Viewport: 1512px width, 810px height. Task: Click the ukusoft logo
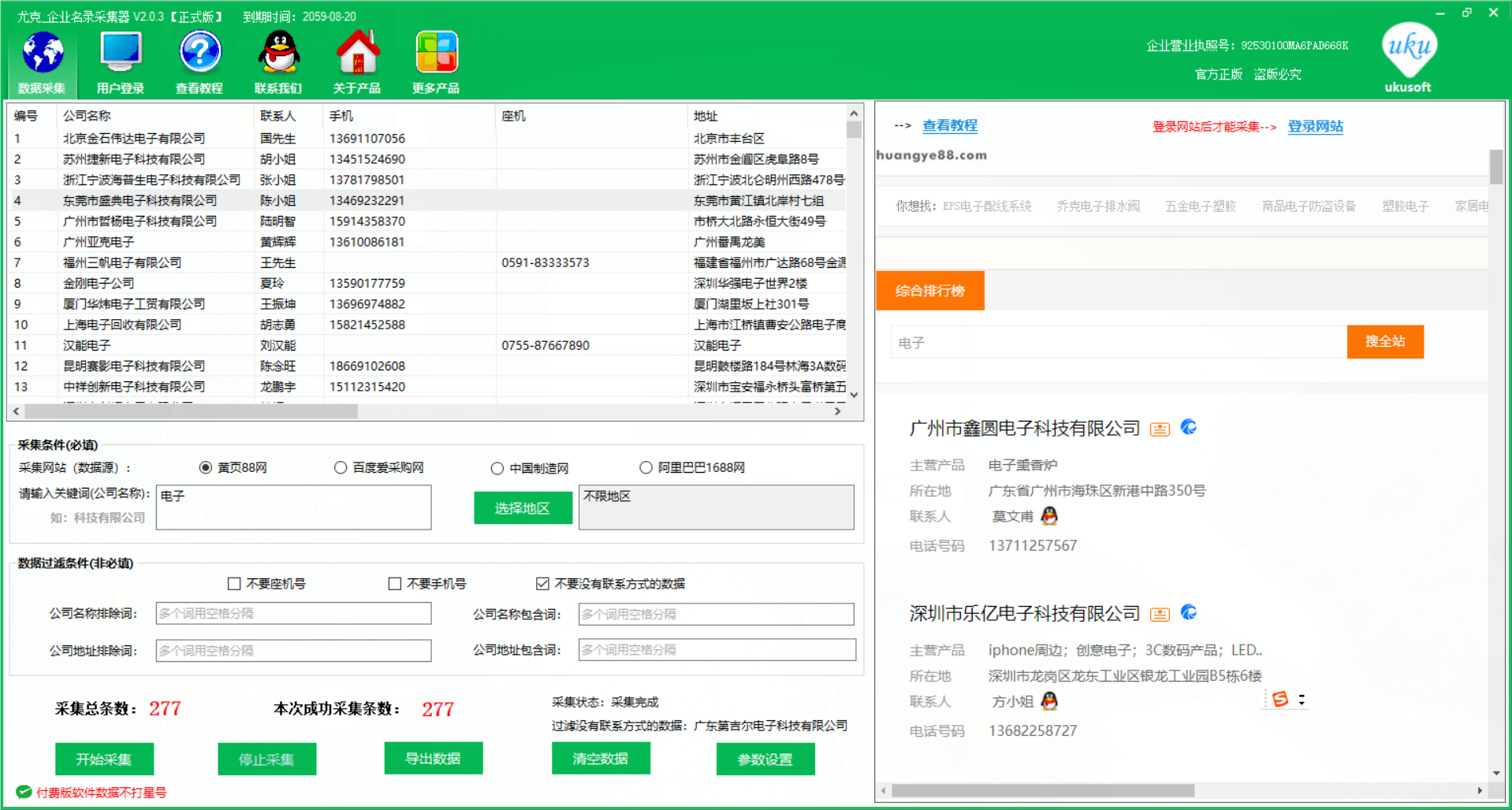point(1409,58)
